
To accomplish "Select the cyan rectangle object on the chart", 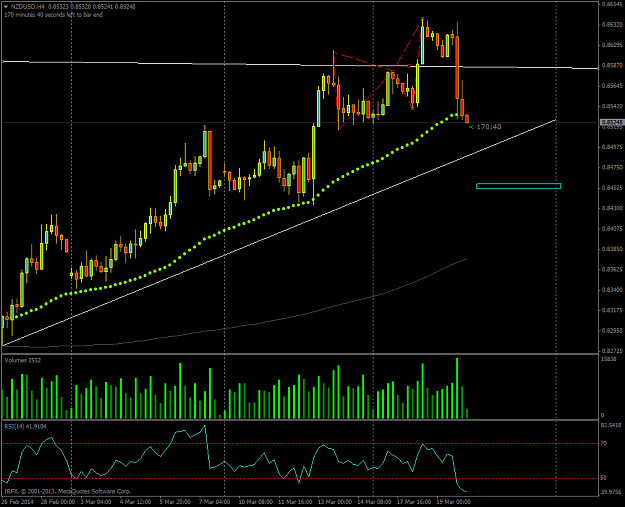I will (518, 186).
